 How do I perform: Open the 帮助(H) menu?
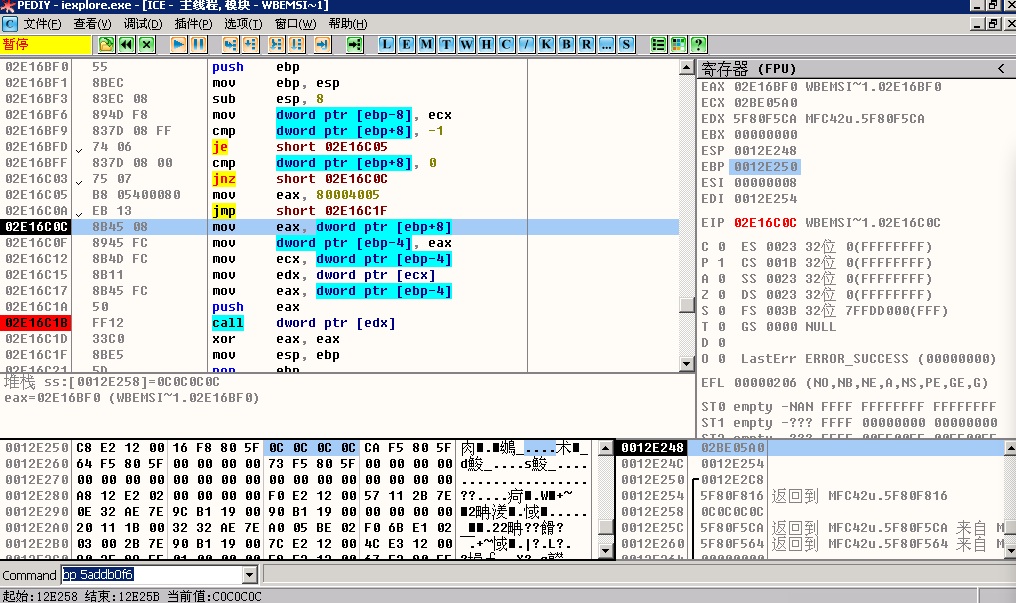[348, 24]
